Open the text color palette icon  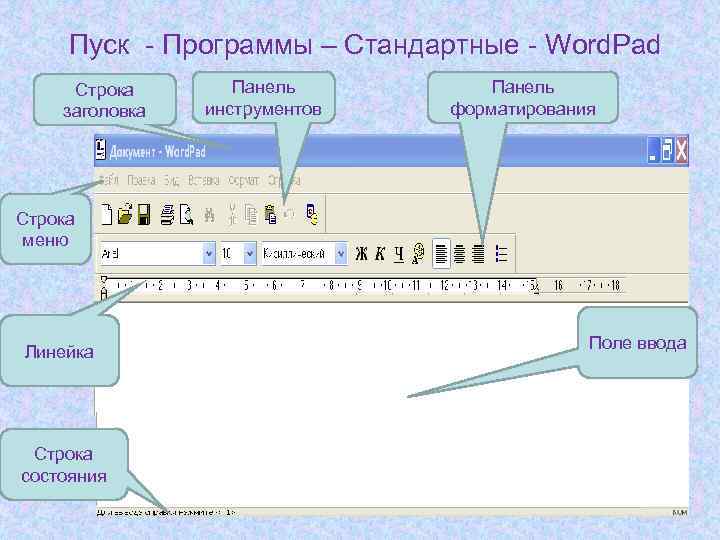point(418,253)
